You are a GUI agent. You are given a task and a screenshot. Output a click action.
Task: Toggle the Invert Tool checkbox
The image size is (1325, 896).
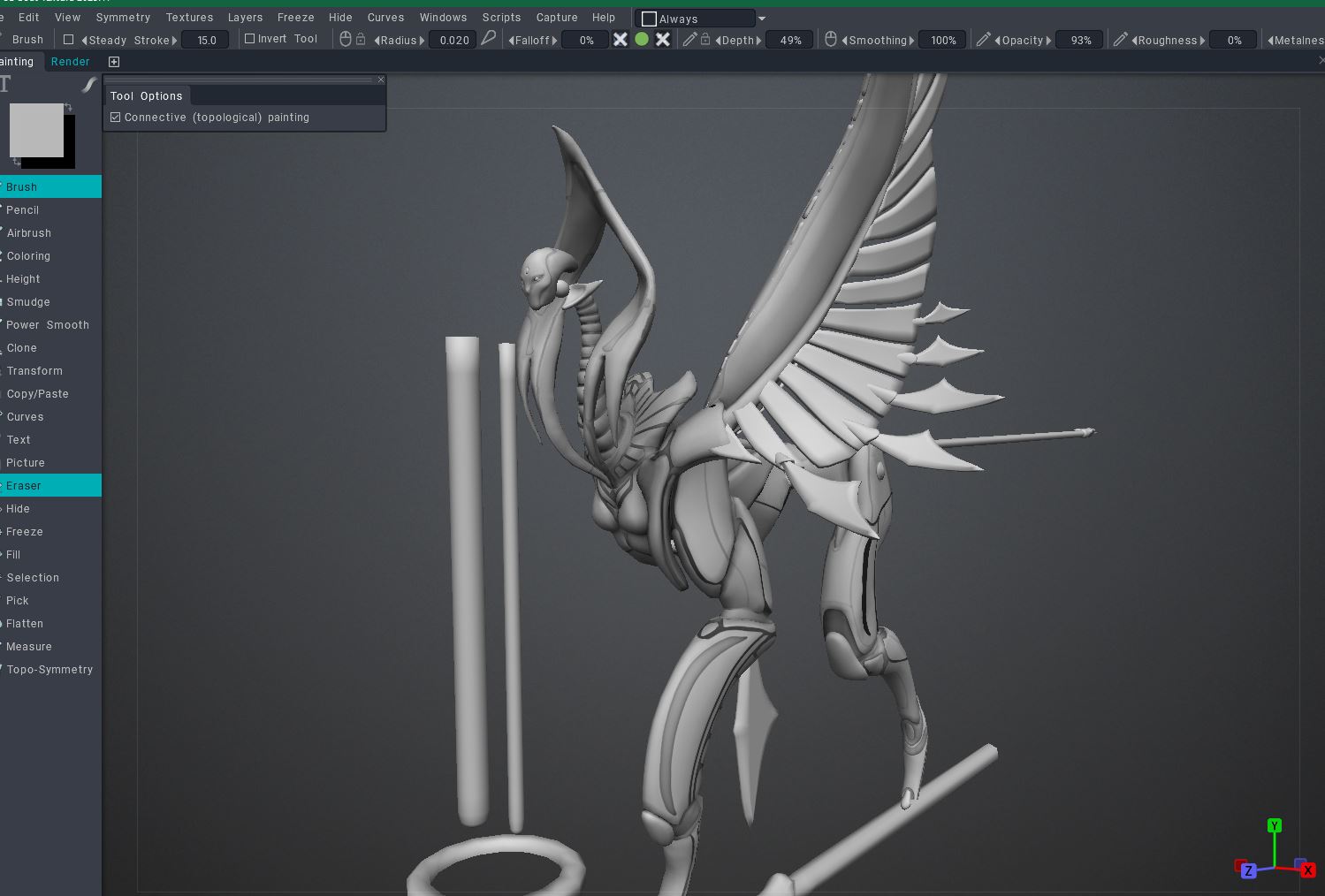[x=249, y=39]
